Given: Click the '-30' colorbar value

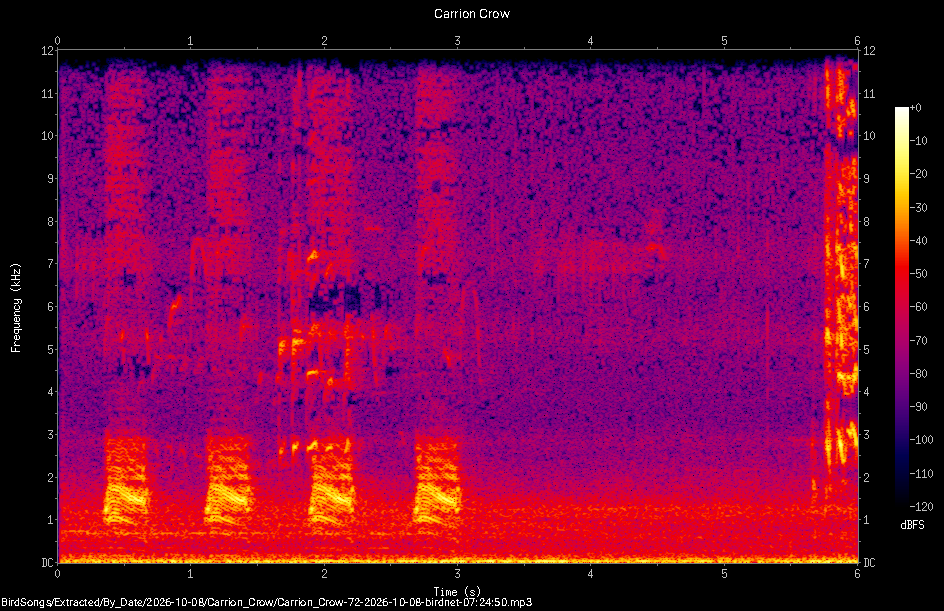Looking at the screenshot, I should [918, 207].
